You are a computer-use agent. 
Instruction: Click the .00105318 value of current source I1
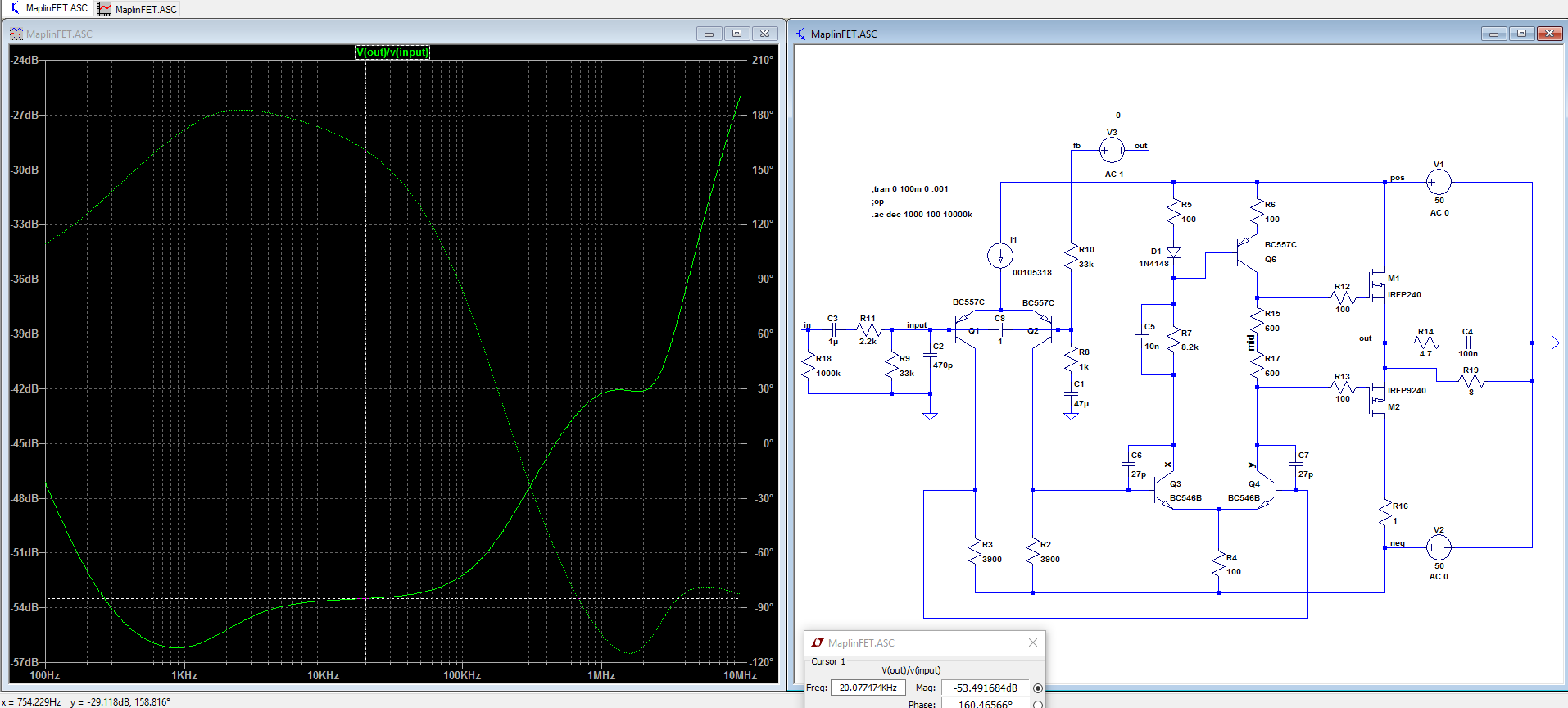(x=1031, y=273)
